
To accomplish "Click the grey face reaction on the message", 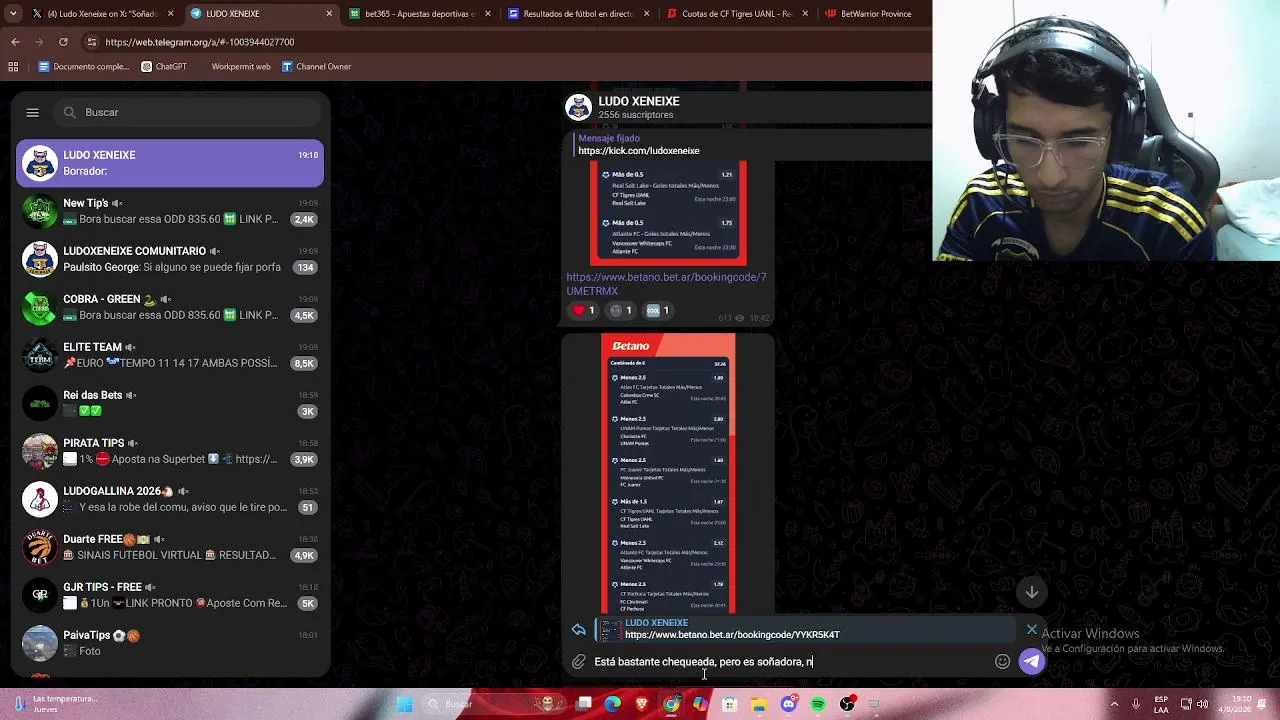I will 621,310.
